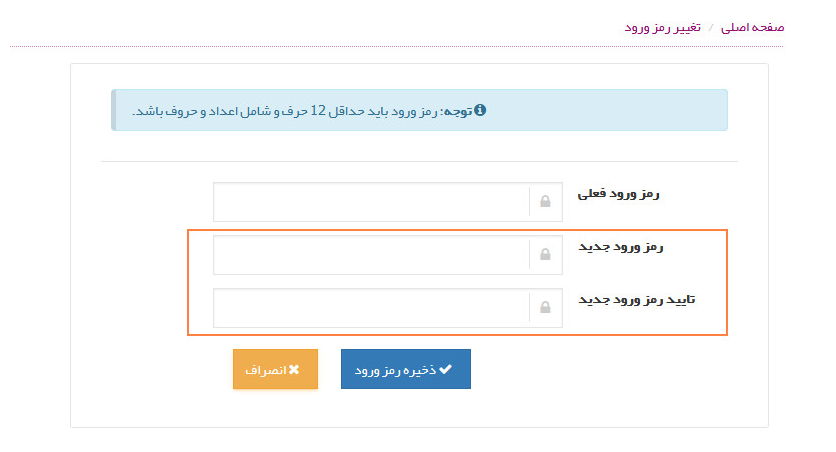Click the new password label (رمز ورود جدید)
This screenshot has width=836, height=452.
621,246
